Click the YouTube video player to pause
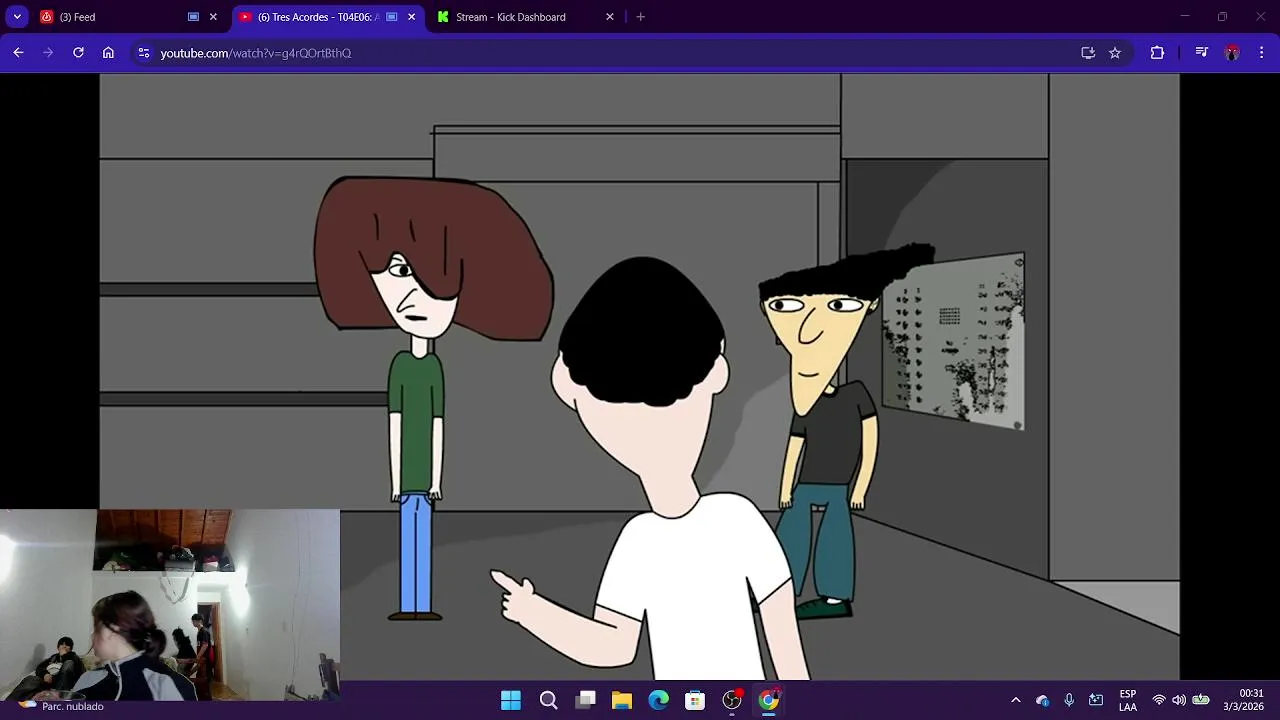 pos(640,376)
